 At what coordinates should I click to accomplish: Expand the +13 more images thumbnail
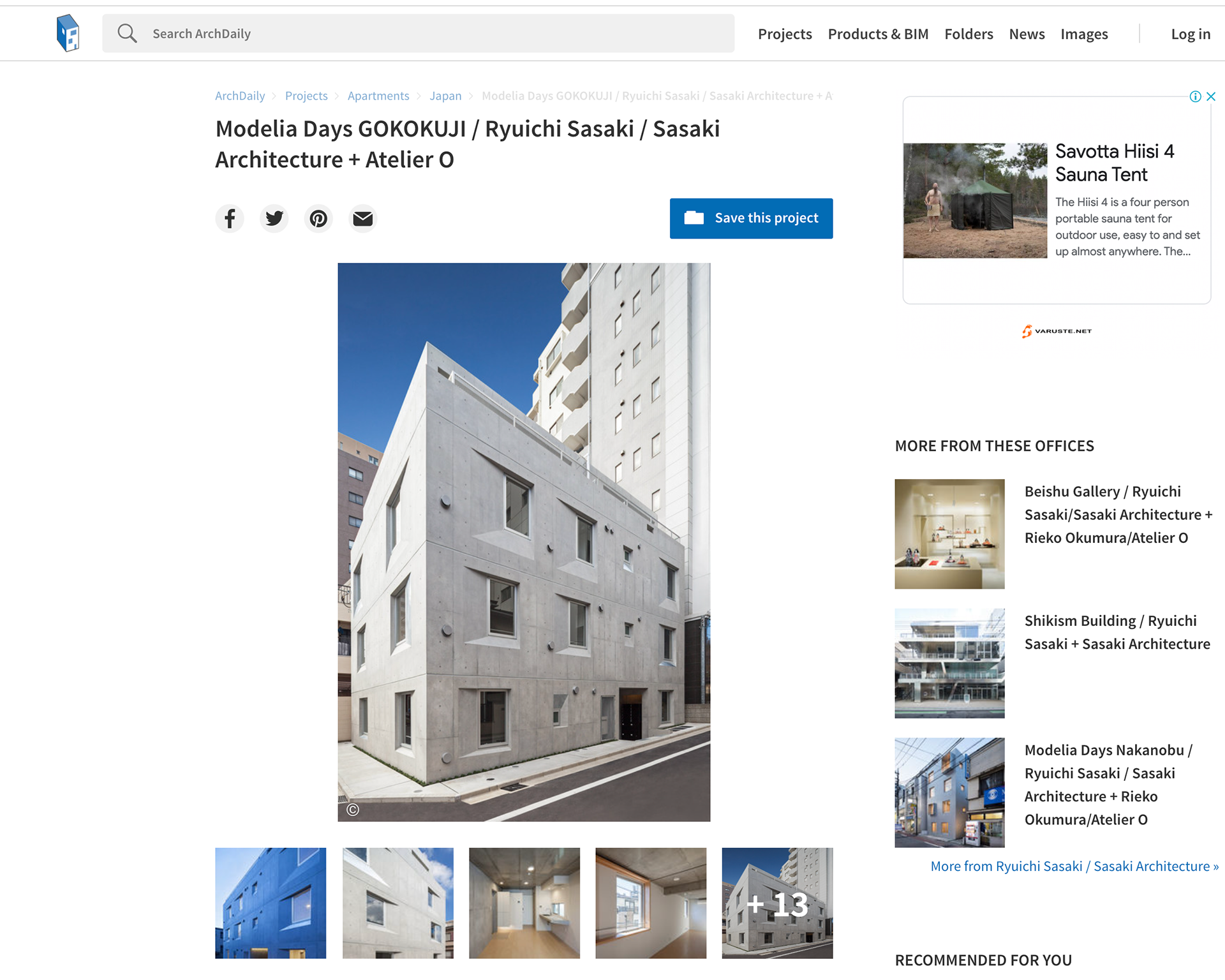pos(777,903)
